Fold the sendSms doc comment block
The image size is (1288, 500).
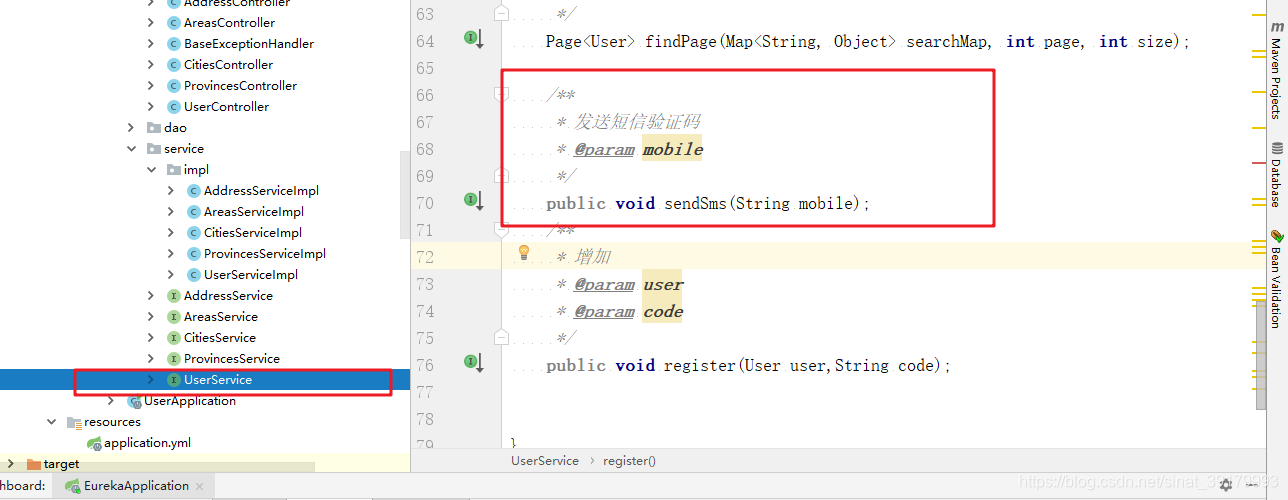point(501,94)
